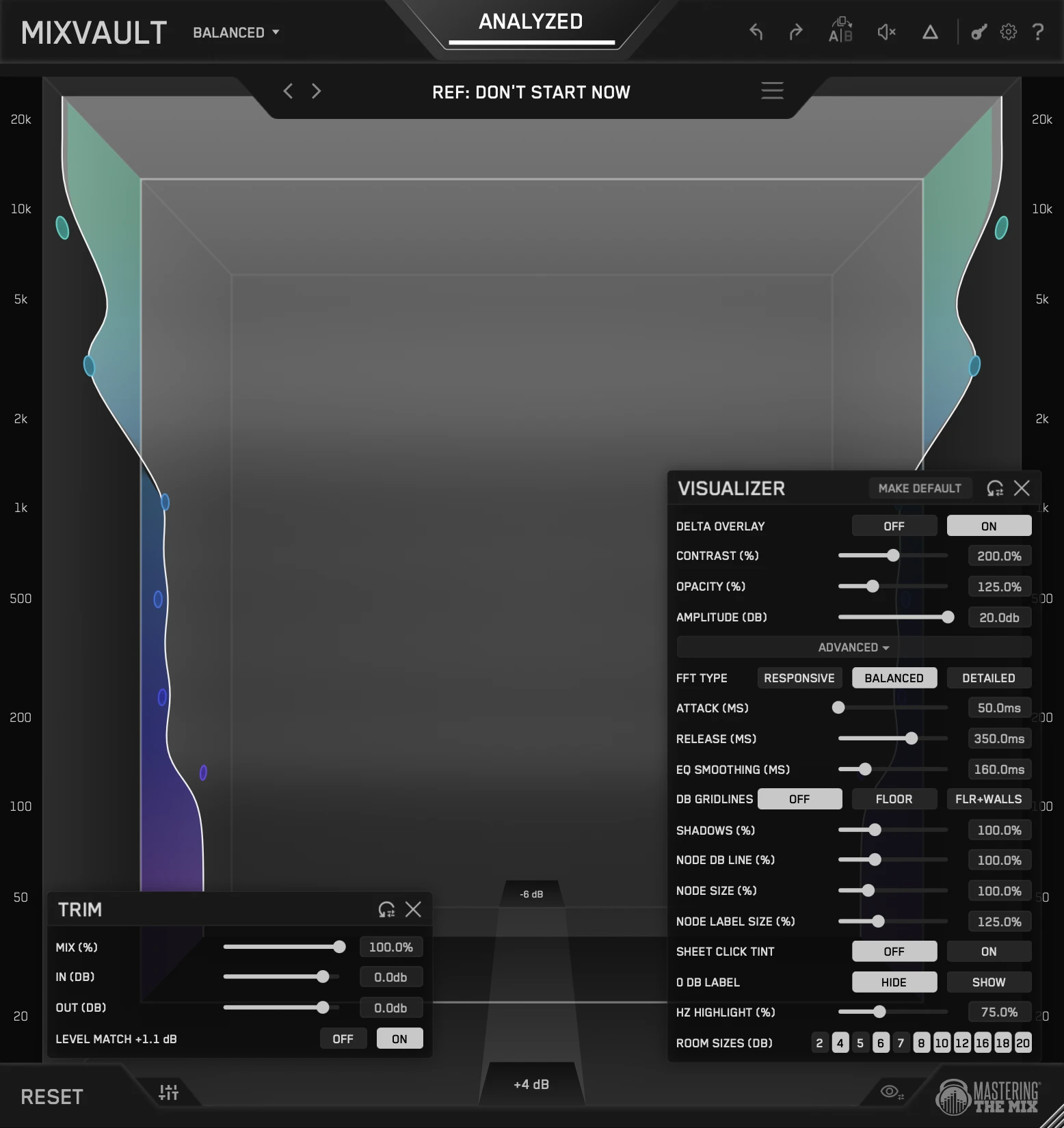Reset the Visualizer panel settings

(x=995, y=488)
